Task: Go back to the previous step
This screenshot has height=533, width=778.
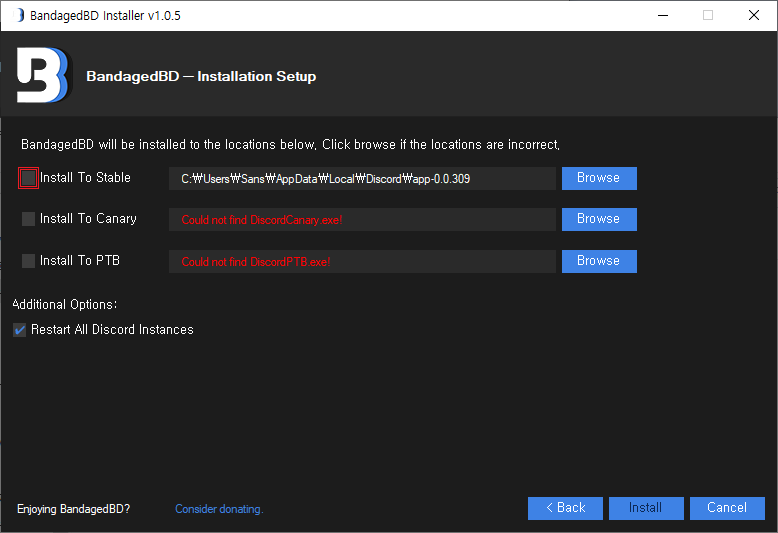Action: 565,508
